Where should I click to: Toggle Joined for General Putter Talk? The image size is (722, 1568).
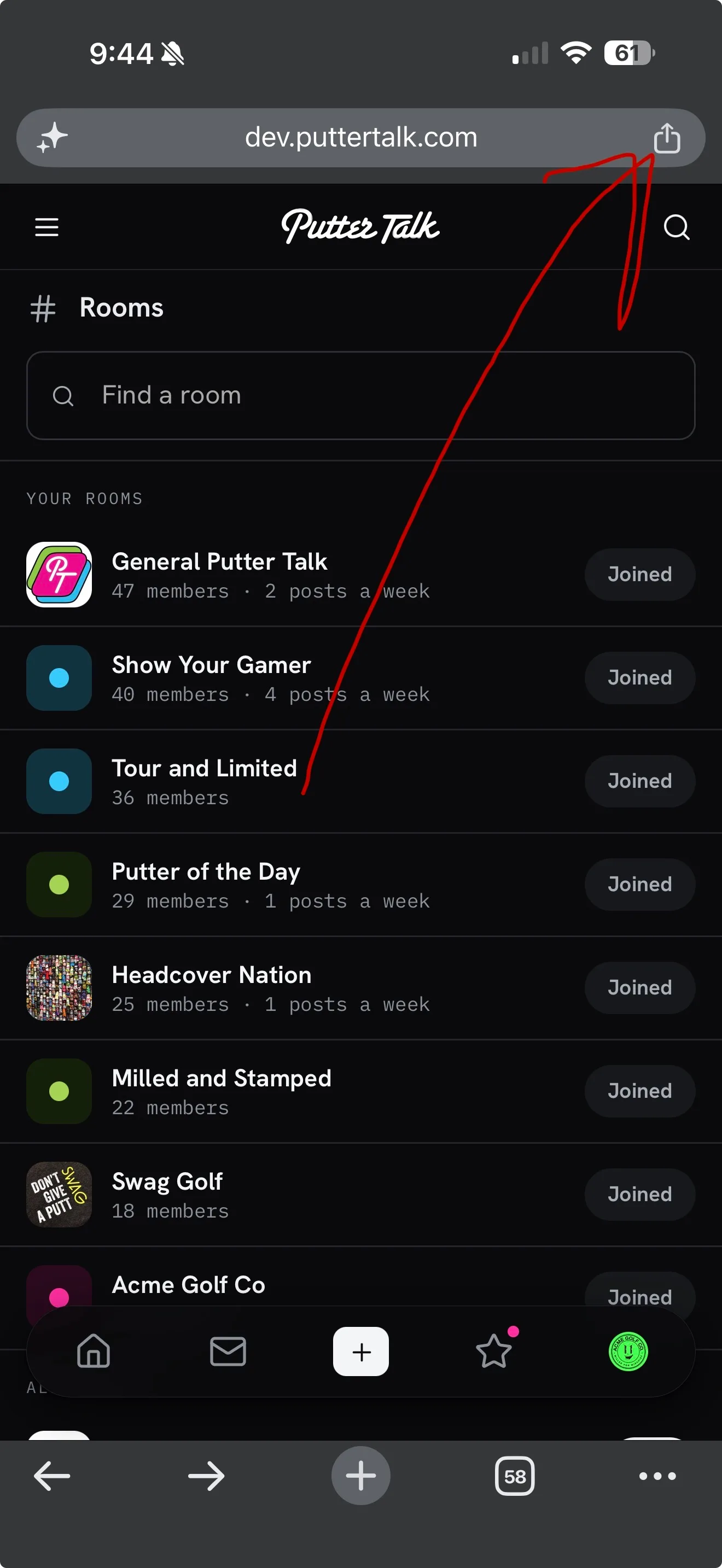point(640,574)
